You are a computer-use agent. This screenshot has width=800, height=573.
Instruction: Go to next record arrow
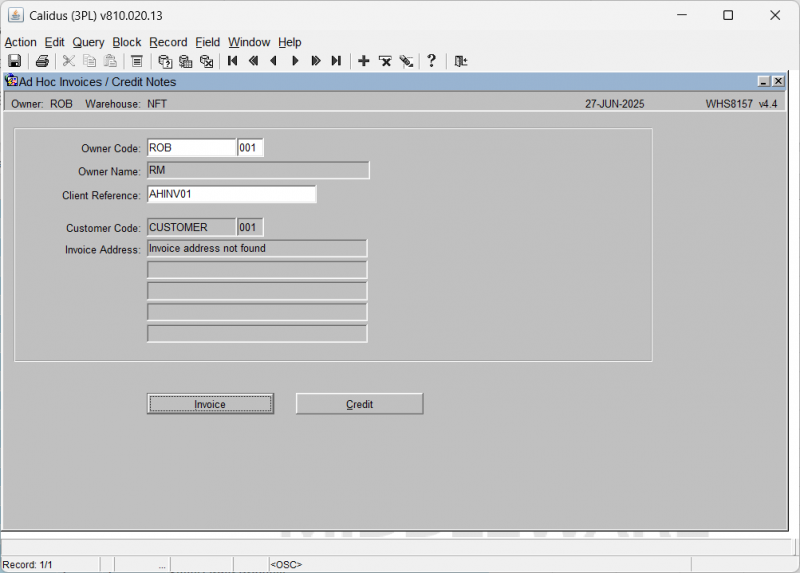295,61
